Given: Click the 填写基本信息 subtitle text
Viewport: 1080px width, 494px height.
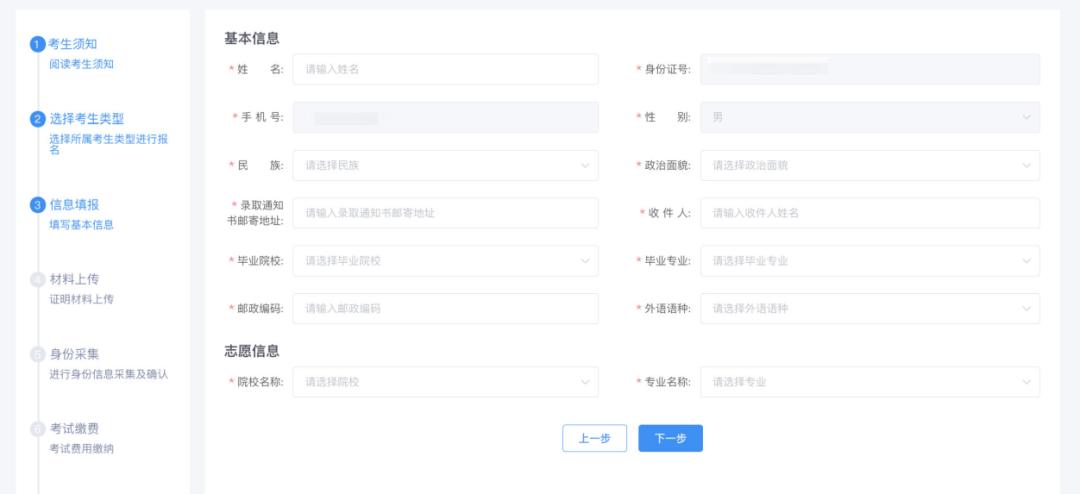Looking at the screenshot, I should [81, 225].
